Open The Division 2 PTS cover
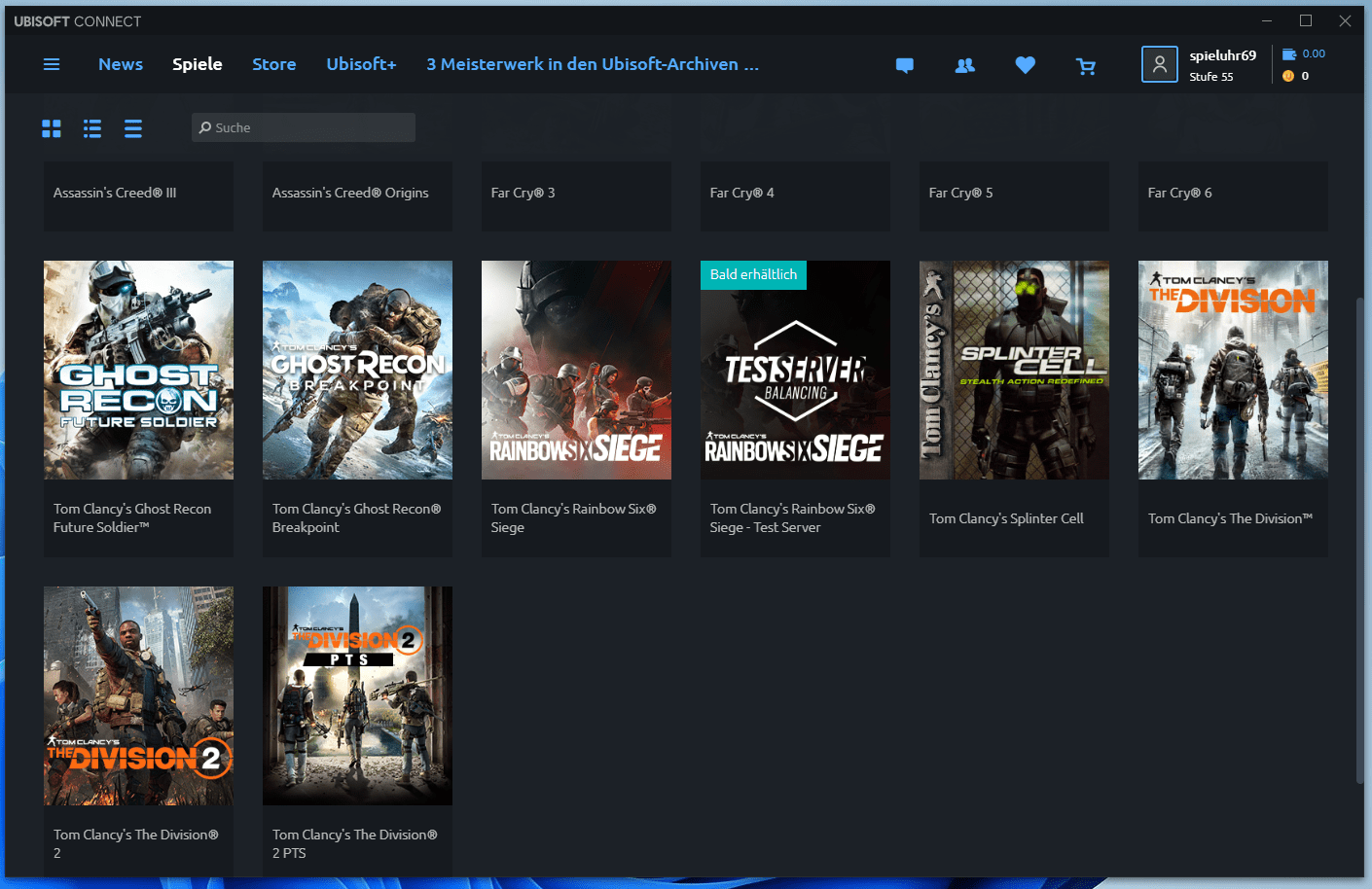Screen dimensions: 1372x889 pyautogui.click(x=357, y=695)
